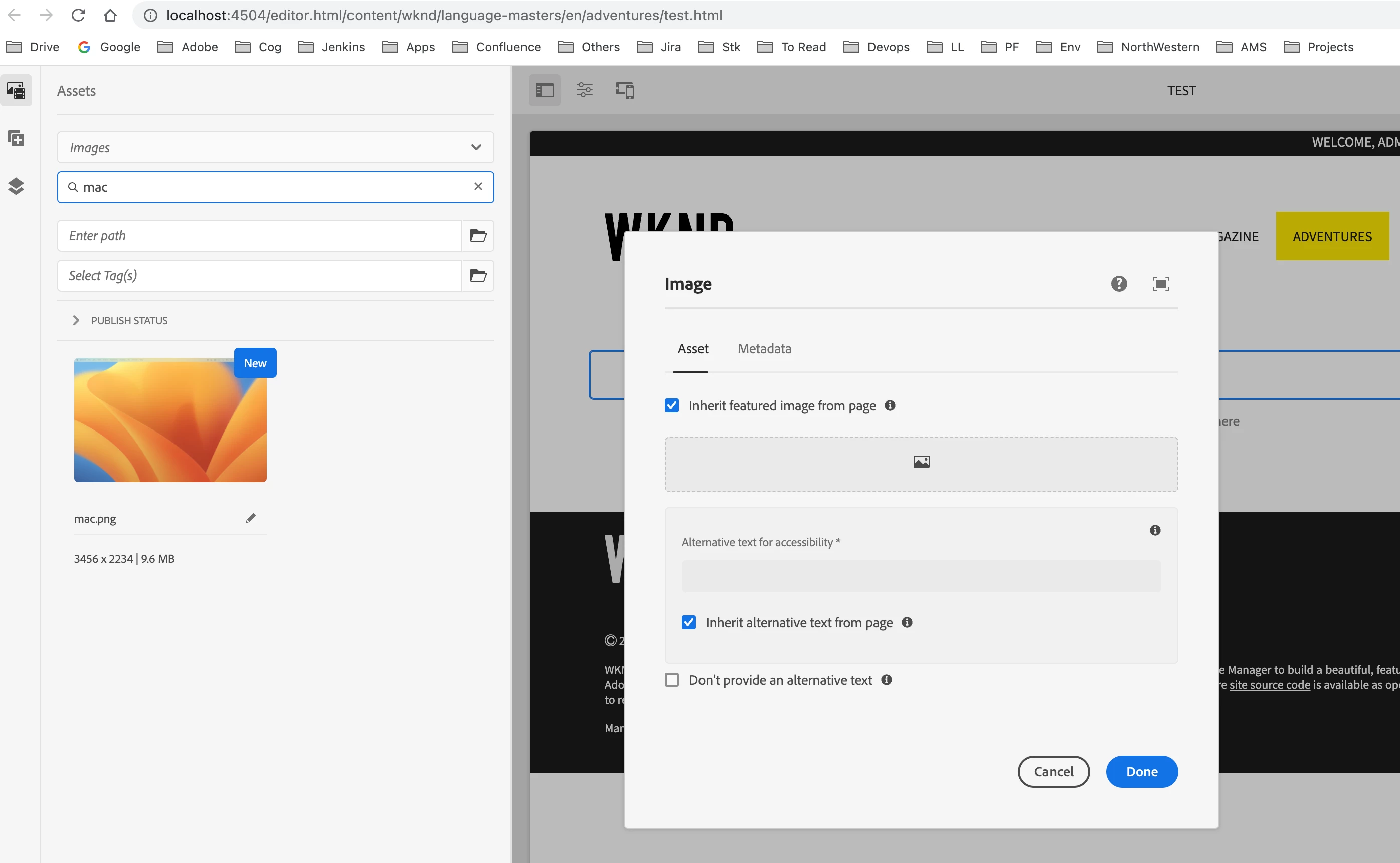Open the Assets side panel icon
The height and width of the screenshot is (863, 1400).
tap(16, 90)
